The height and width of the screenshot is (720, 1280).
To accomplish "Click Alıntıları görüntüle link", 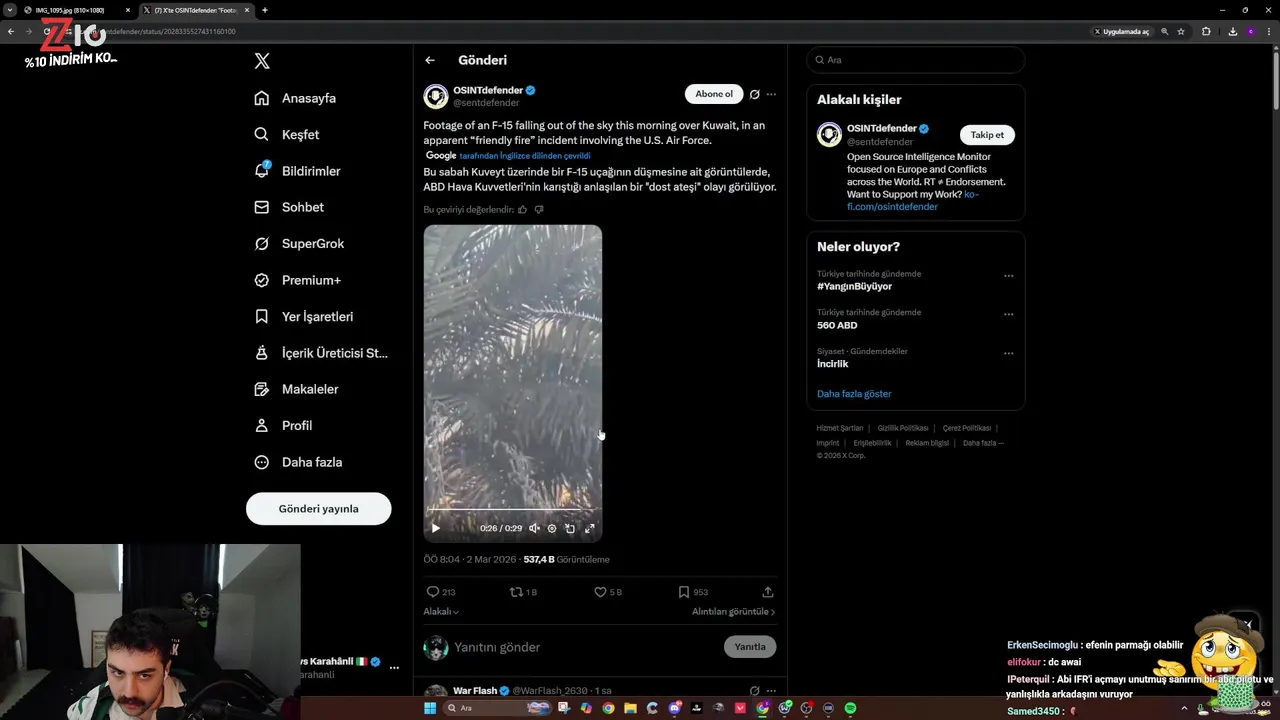I will [733, 611].
